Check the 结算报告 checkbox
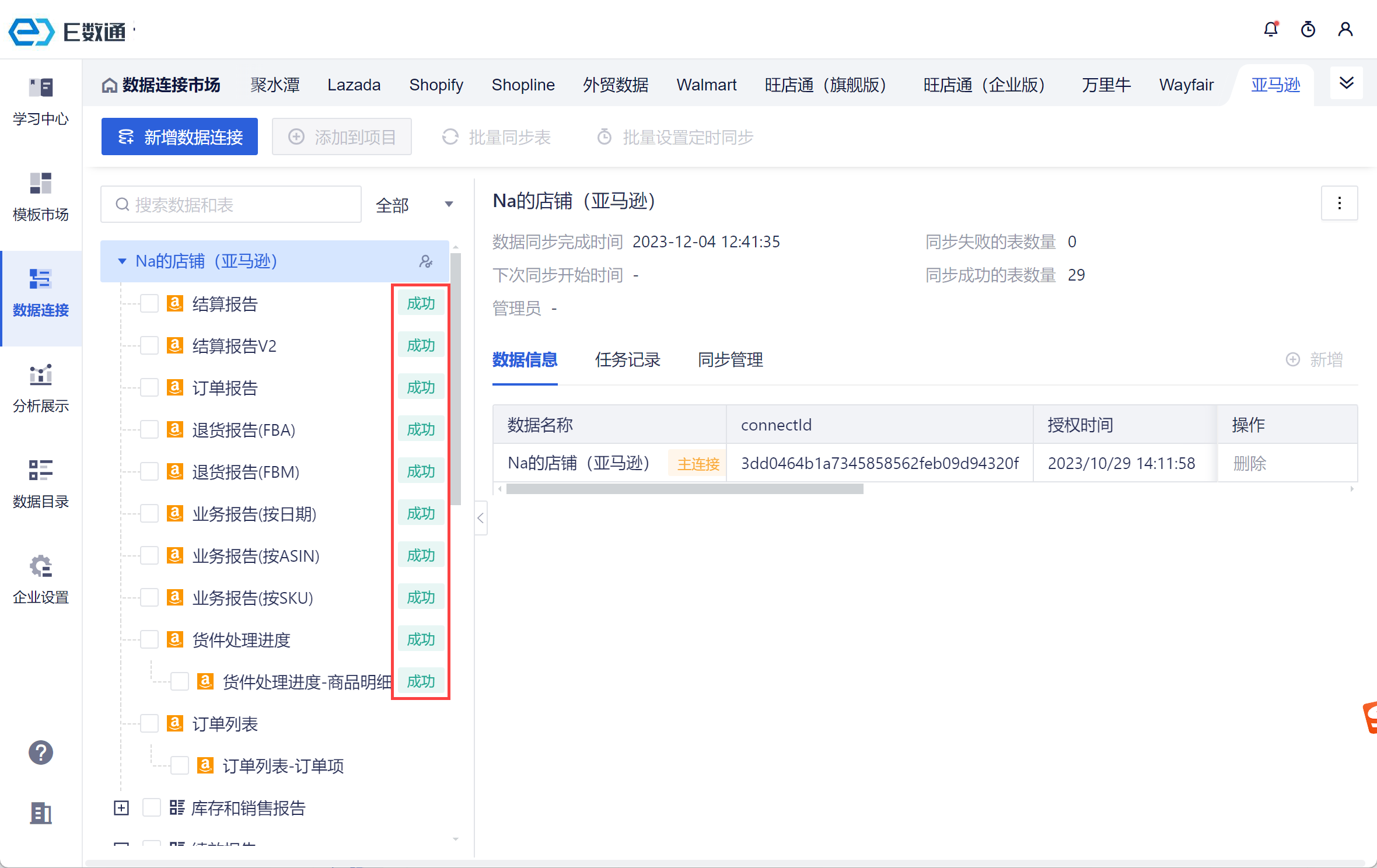The image size is (1377, 868). [x=149, y=304]
